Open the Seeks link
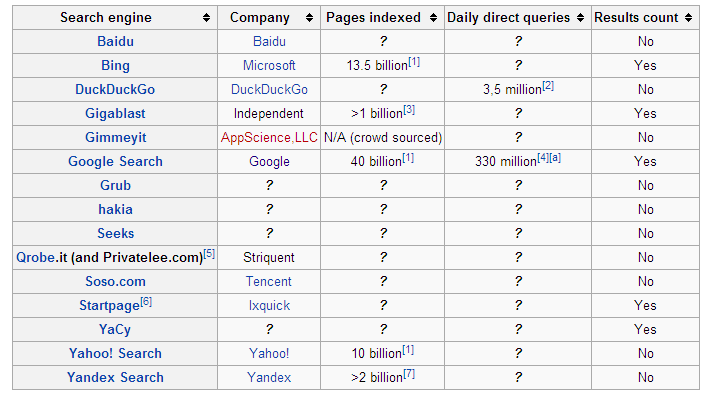 coord(115,233)
